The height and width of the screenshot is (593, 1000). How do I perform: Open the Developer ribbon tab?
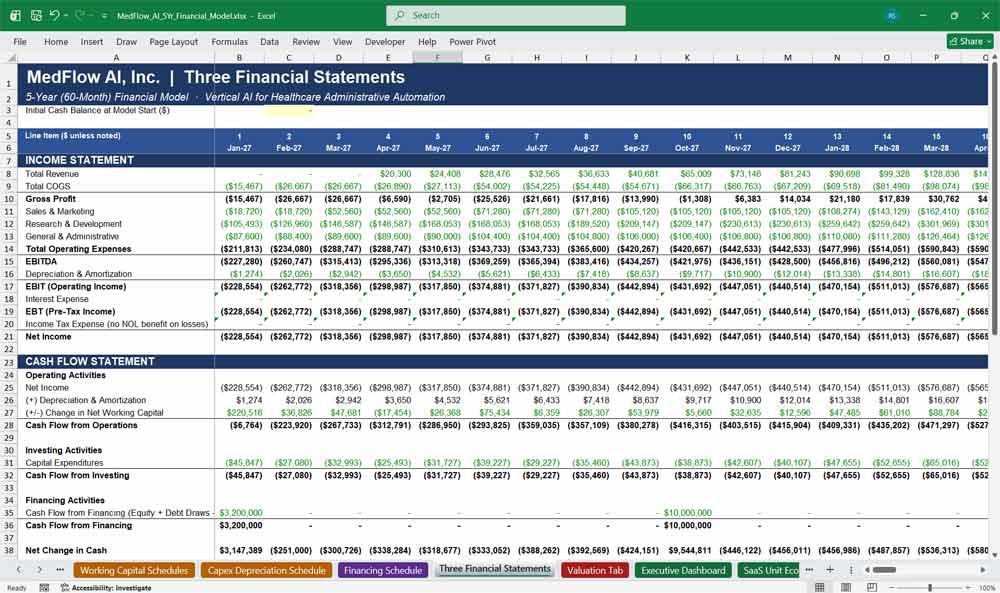(x=385, y=41)
